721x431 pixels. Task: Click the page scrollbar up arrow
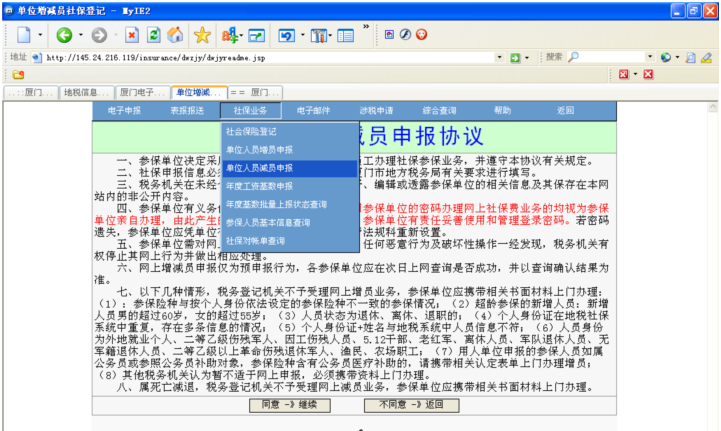(x=713, y=108)
